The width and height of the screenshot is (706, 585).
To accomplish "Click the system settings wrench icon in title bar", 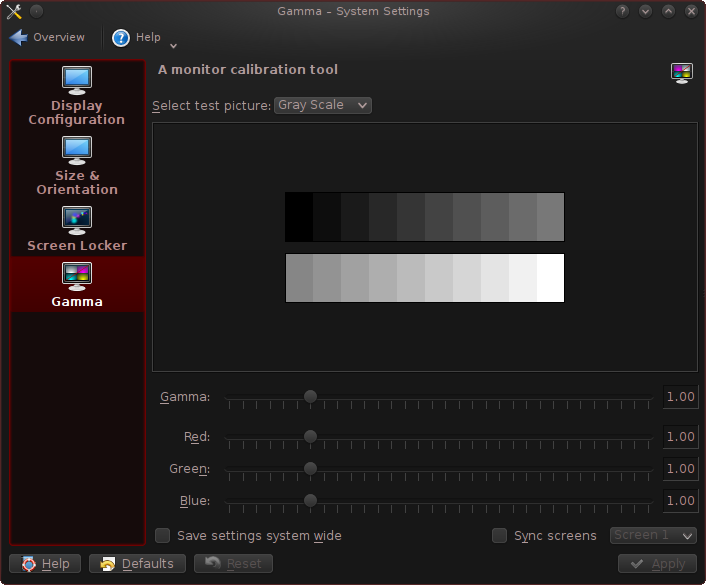I will coord(14,11).
